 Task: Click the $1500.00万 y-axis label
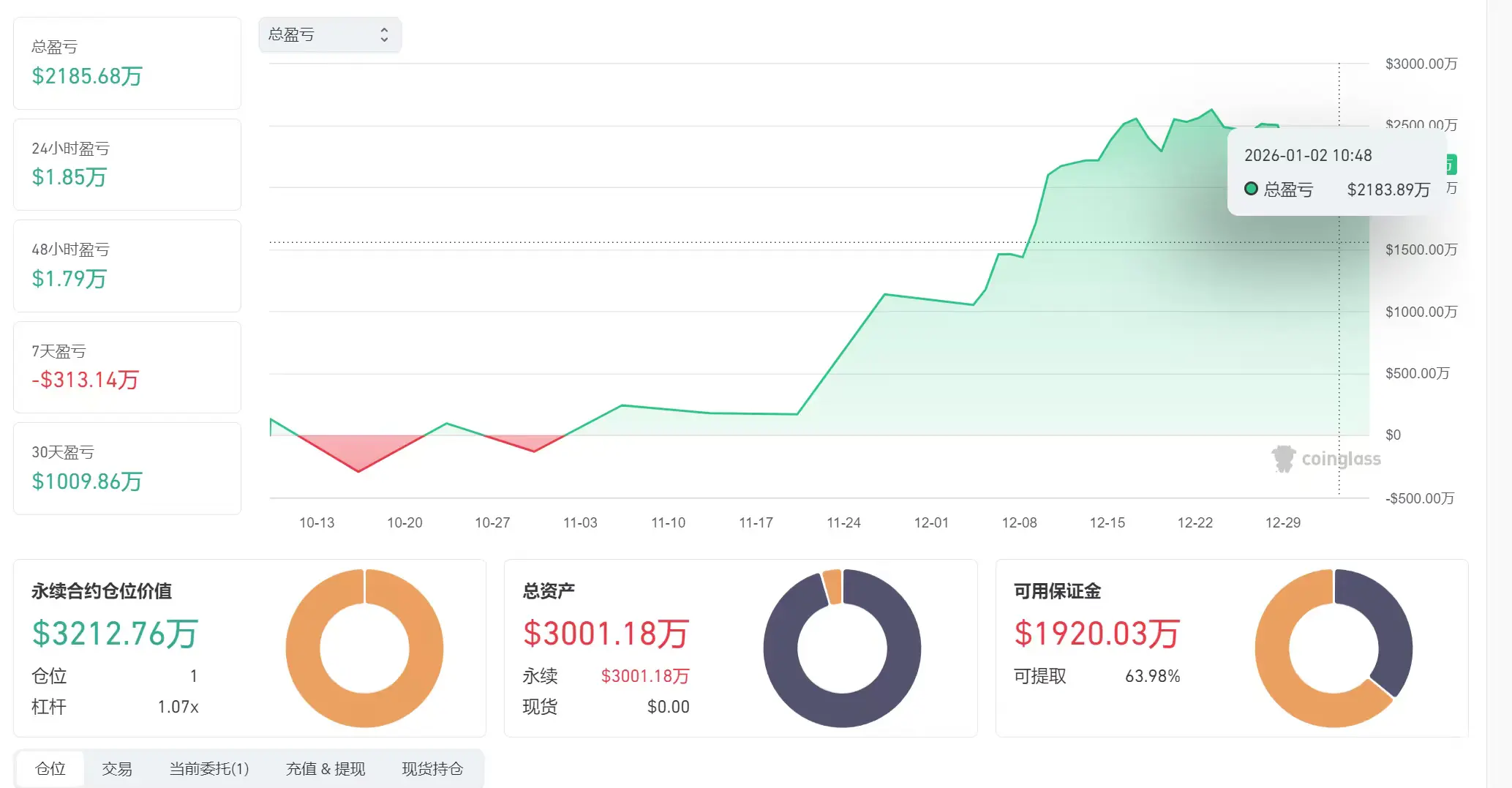click(1421, 249)
